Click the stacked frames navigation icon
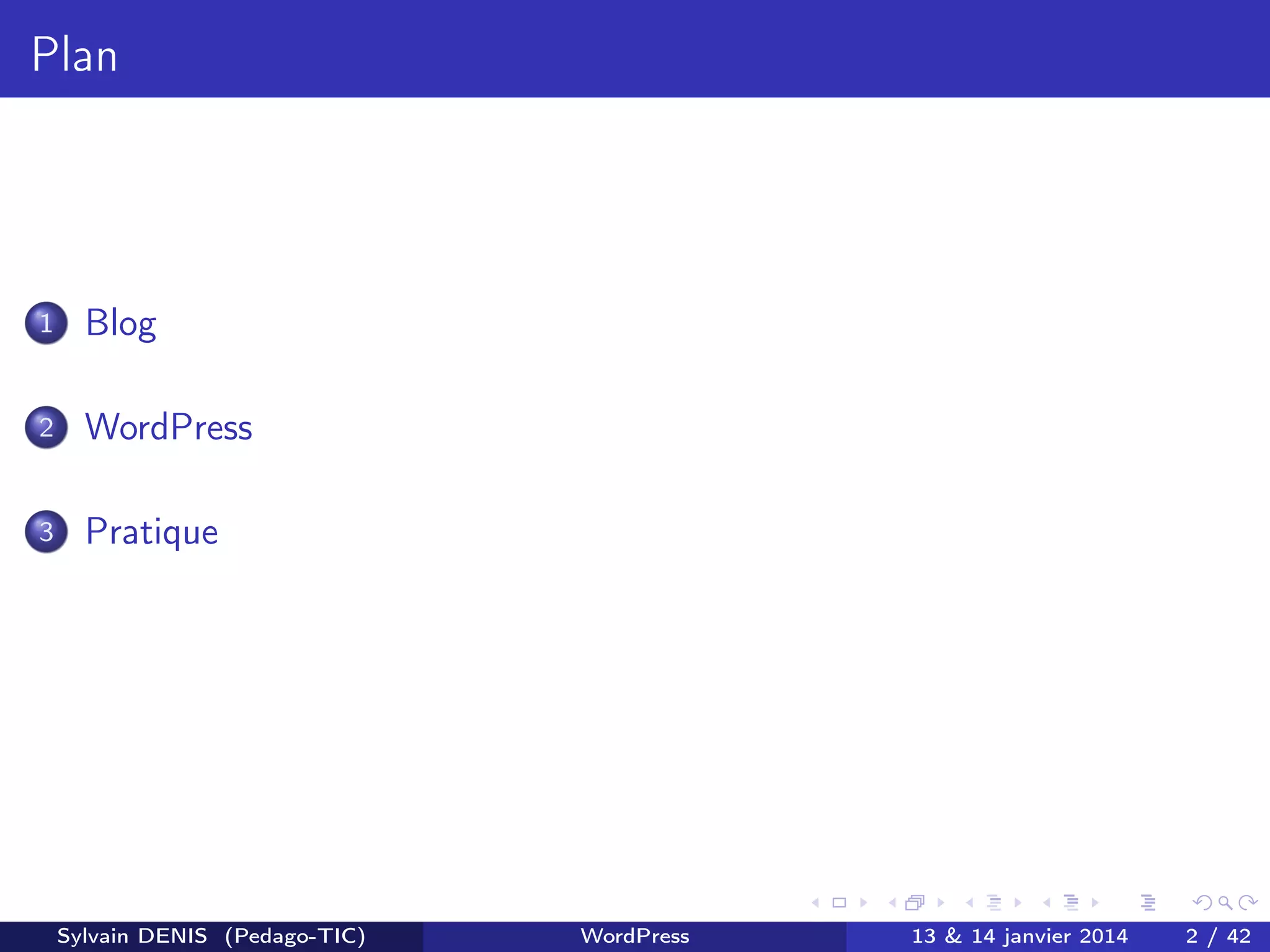The image size is (1270, 952). [915, 903]
